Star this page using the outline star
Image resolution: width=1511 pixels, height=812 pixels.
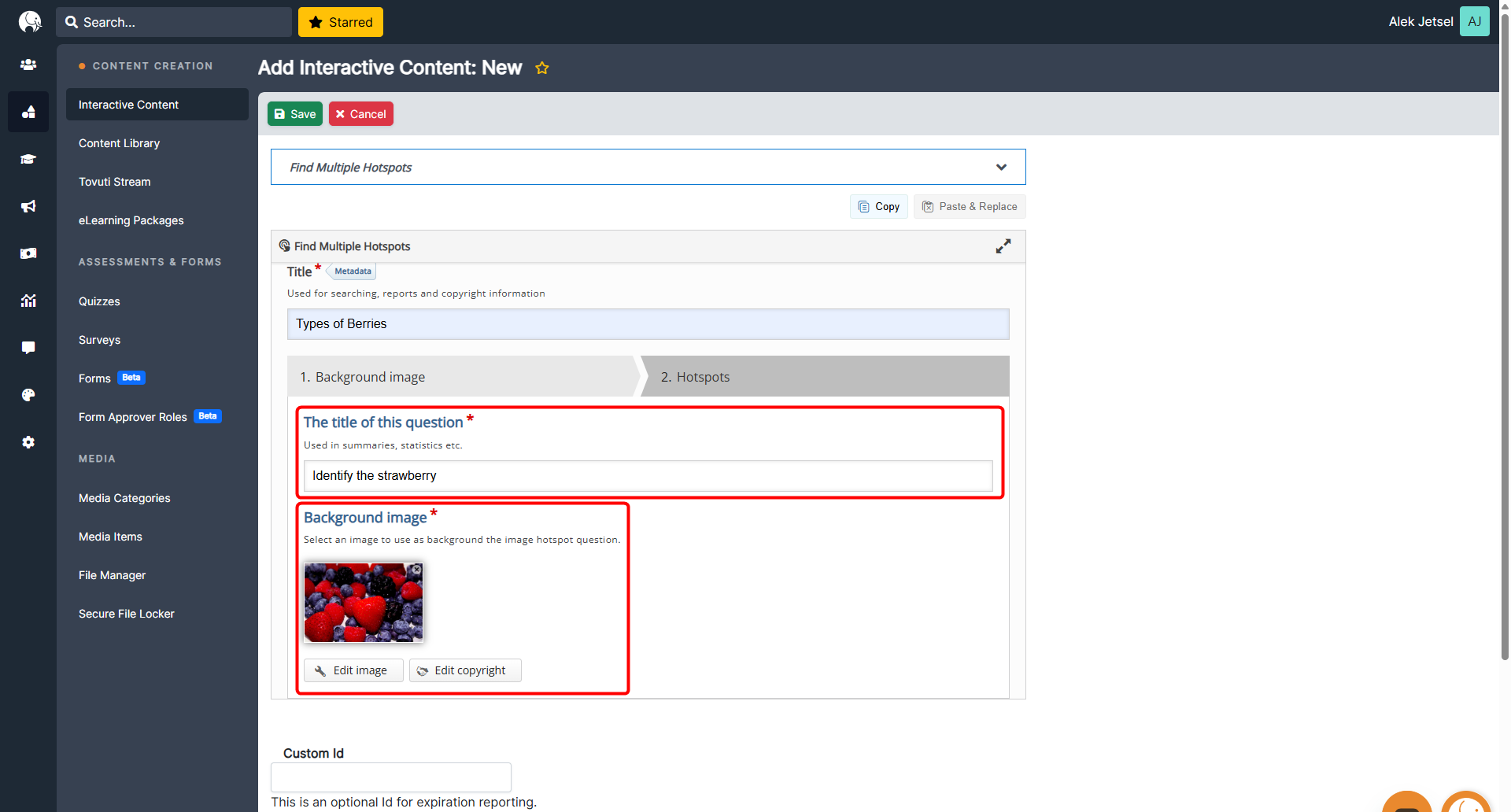[542, 68]
